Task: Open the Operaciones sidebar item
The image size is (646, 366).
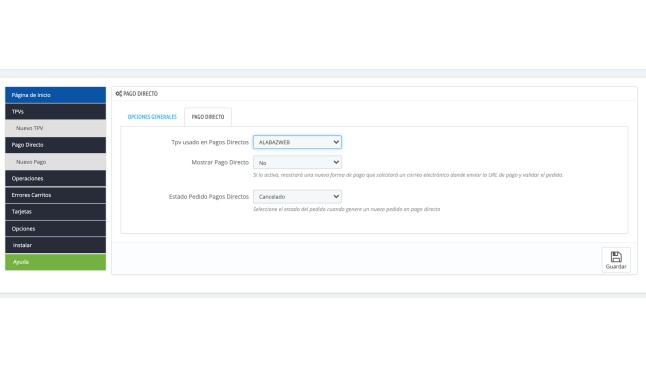Action: [x=55, y=178]
